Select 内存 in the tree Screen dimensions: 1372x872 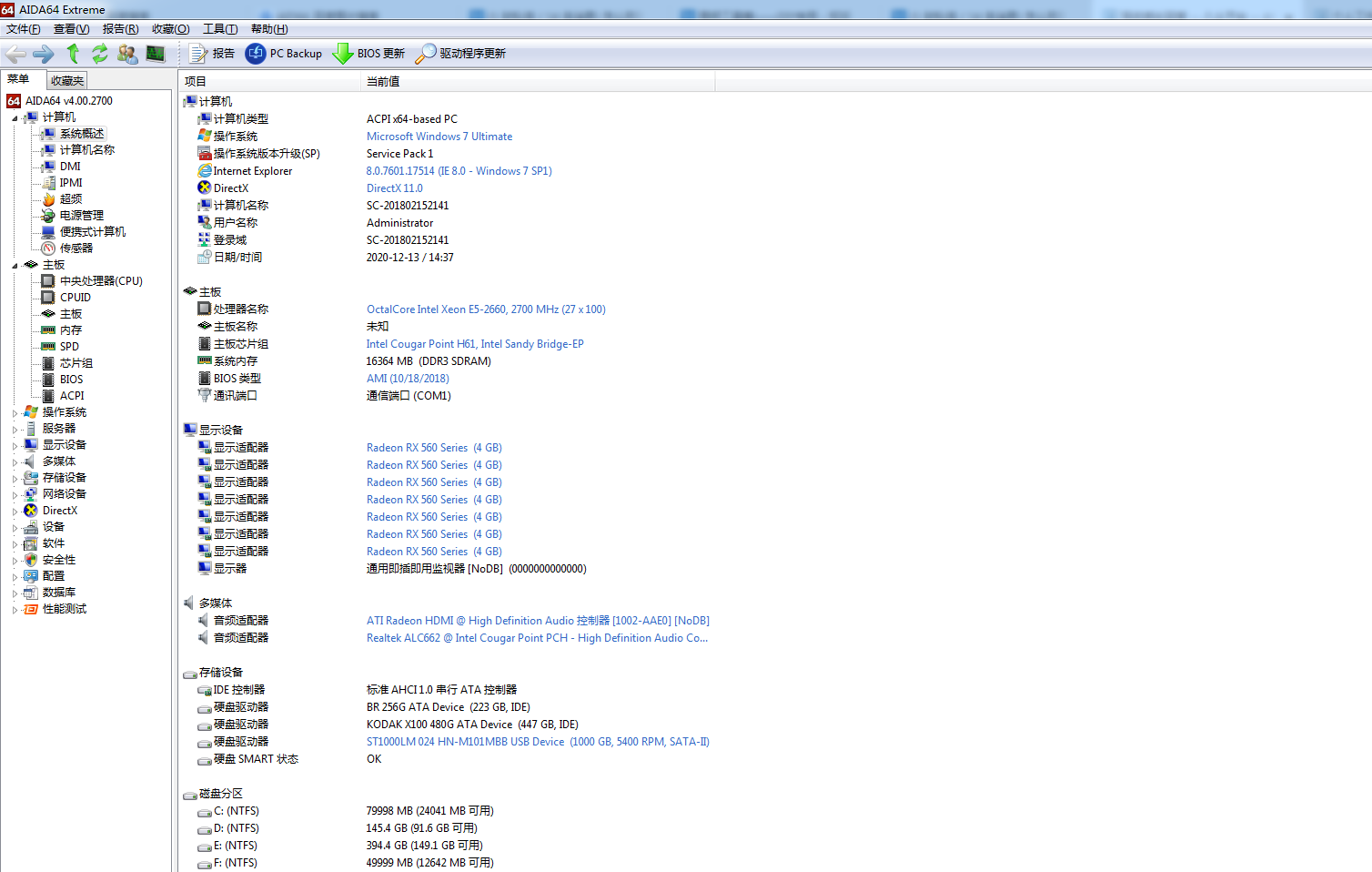point(71,330)
